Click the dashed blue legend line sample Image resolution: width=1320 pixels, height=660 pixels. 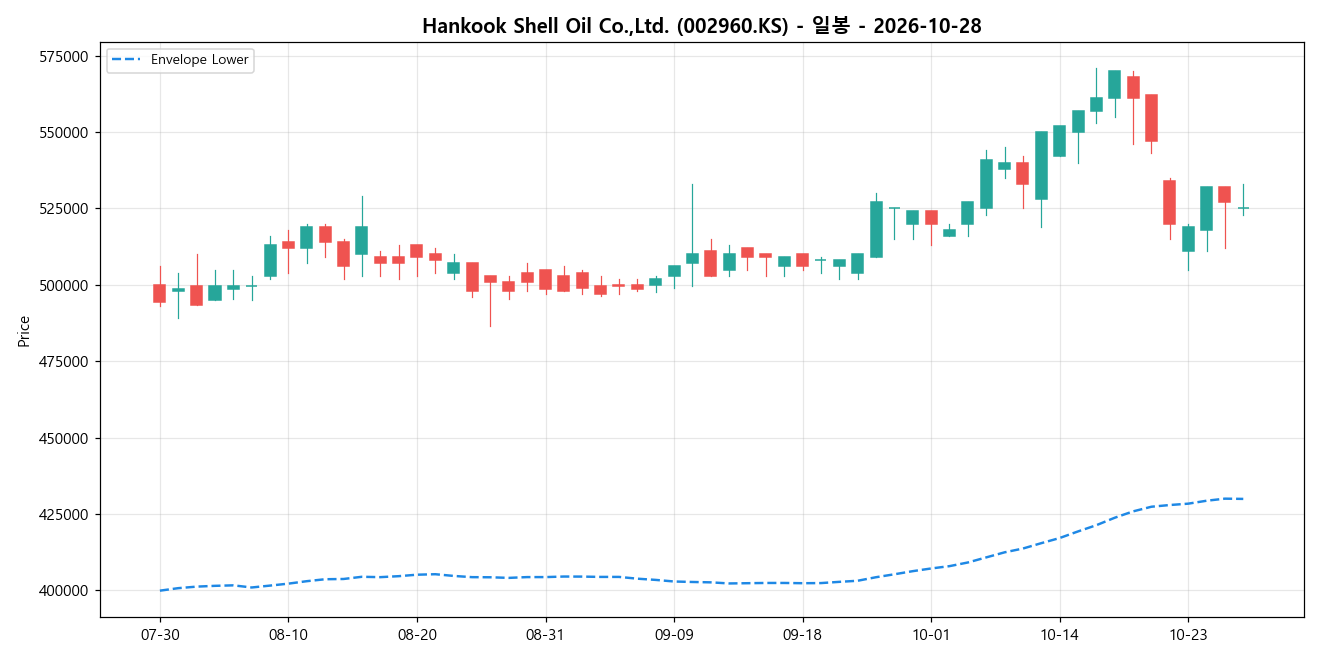[x=127, y=60]
